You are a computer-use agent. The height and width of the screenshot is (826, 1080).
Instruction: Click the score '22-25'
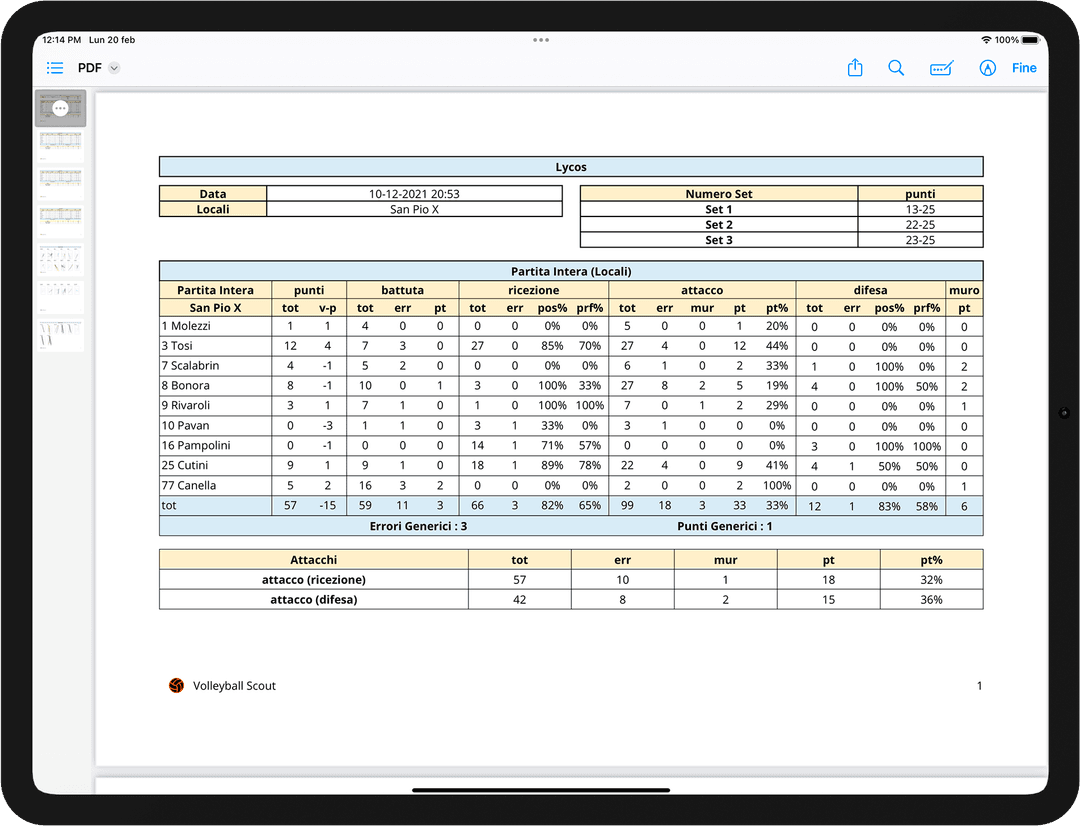pos(920,225)
